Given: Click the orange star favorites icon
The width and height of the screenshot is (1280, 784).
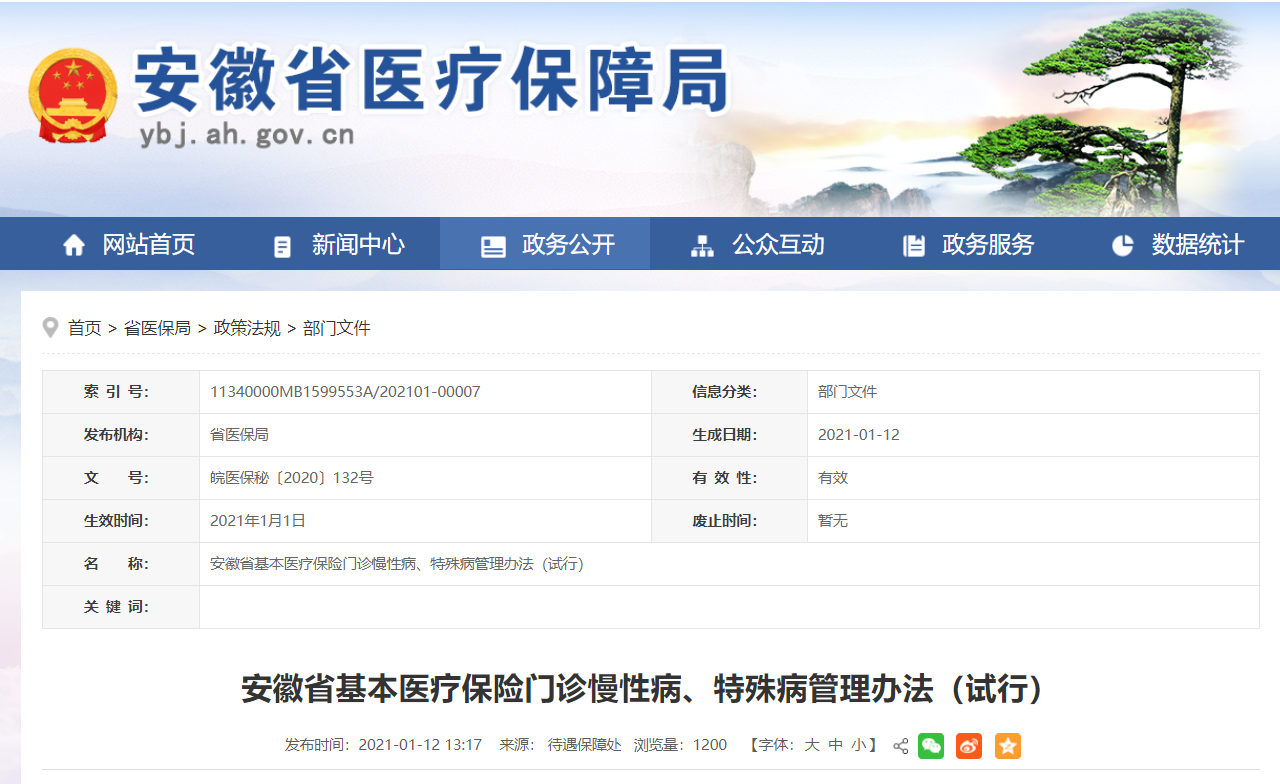Looking at the screenshot, I should (1008, 746).
